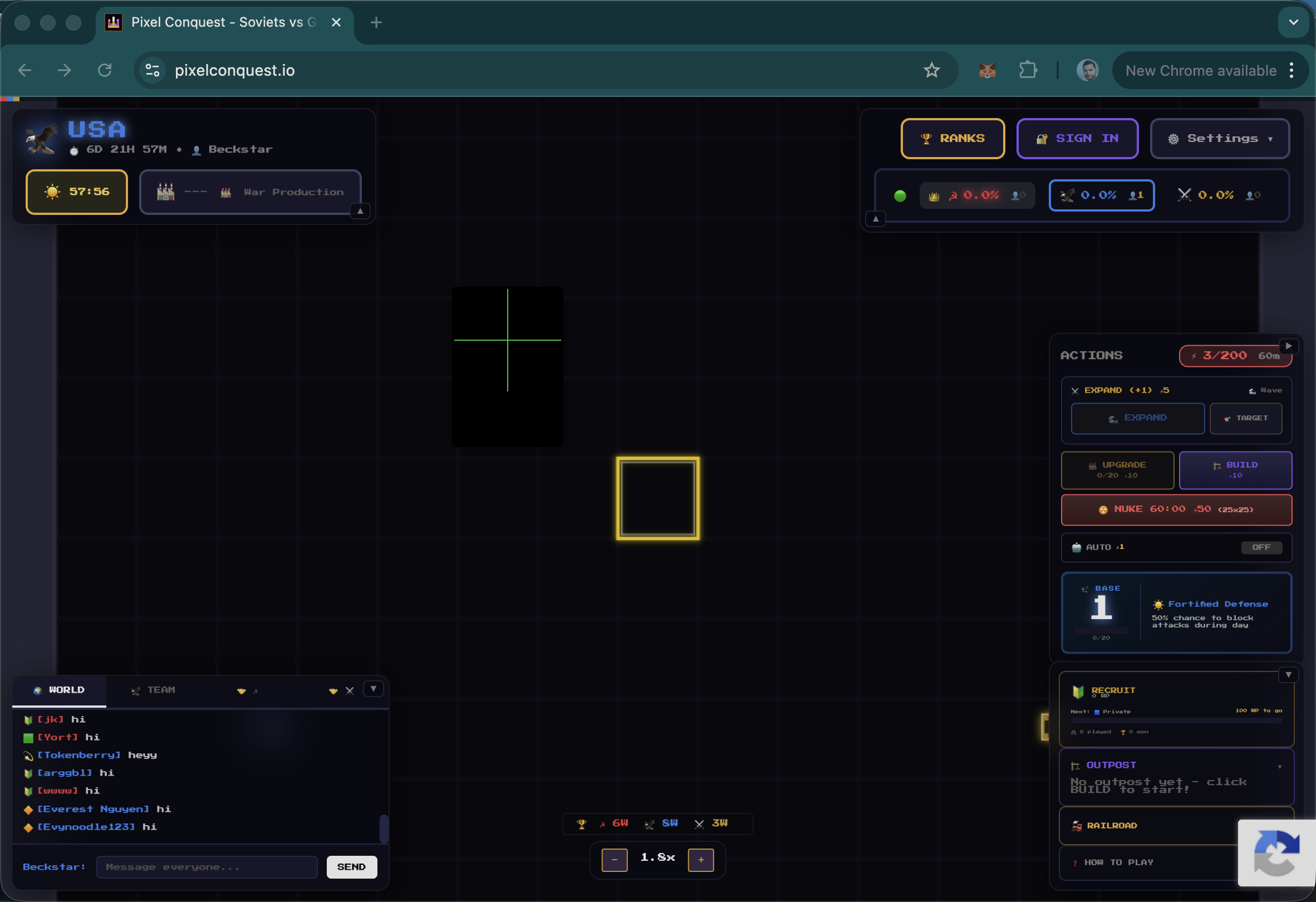
Task: Open the swords alliance chat tab
Action: (341, 691)
